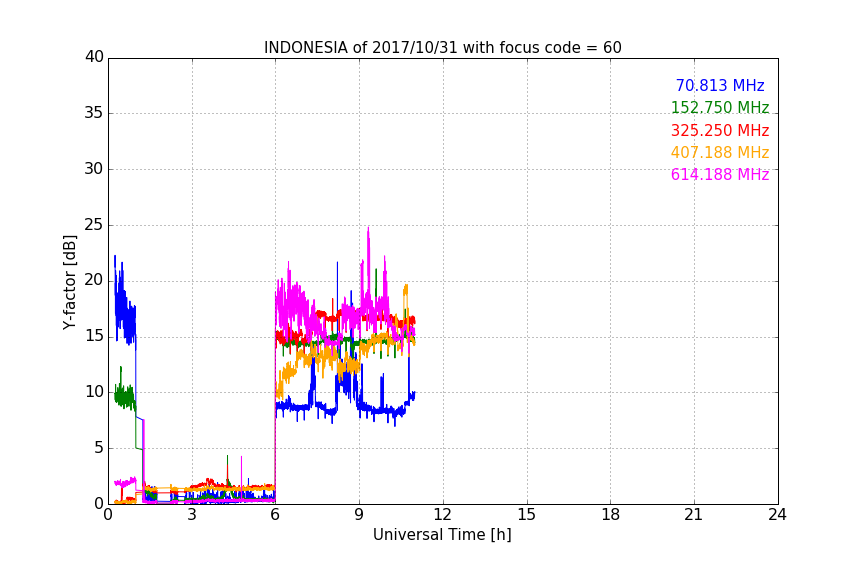This screenshot has width=864, height=576.
Task: Click the x-axis tick label 3
Action: 192,515
